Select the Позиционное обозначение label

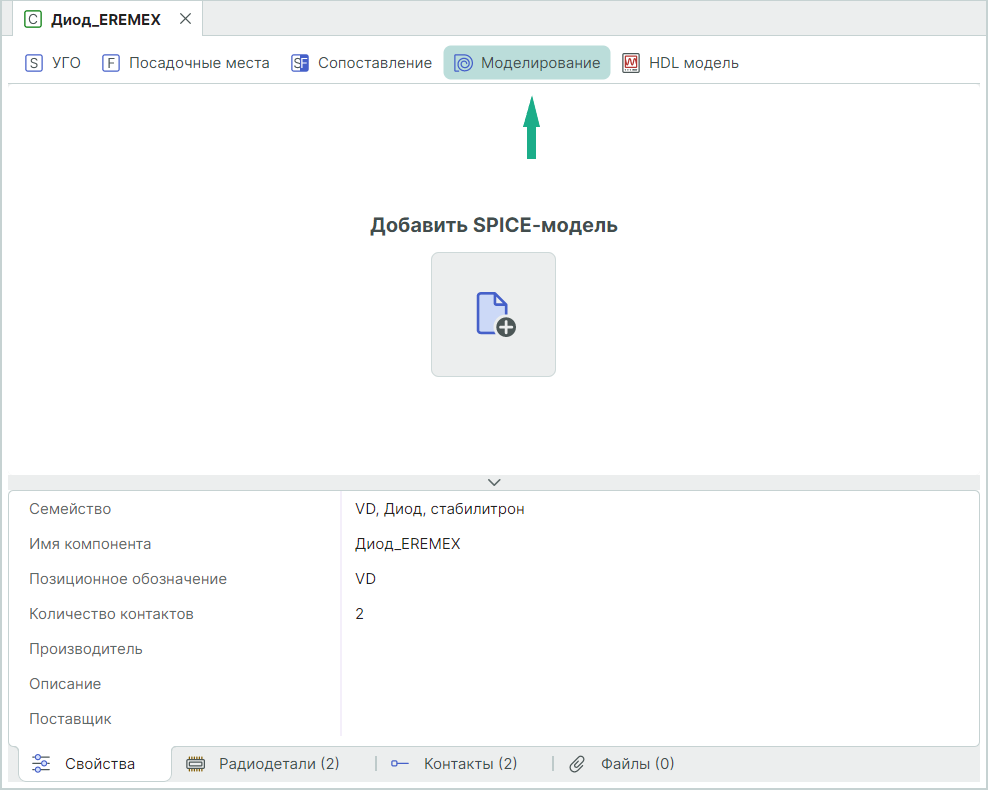128,579
